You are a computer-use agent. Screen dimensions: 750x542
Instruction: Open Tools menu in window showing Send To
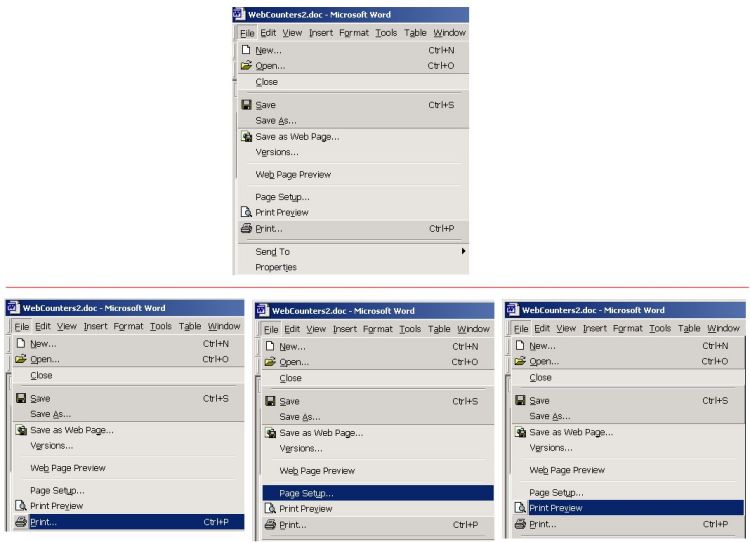(386, 32)
